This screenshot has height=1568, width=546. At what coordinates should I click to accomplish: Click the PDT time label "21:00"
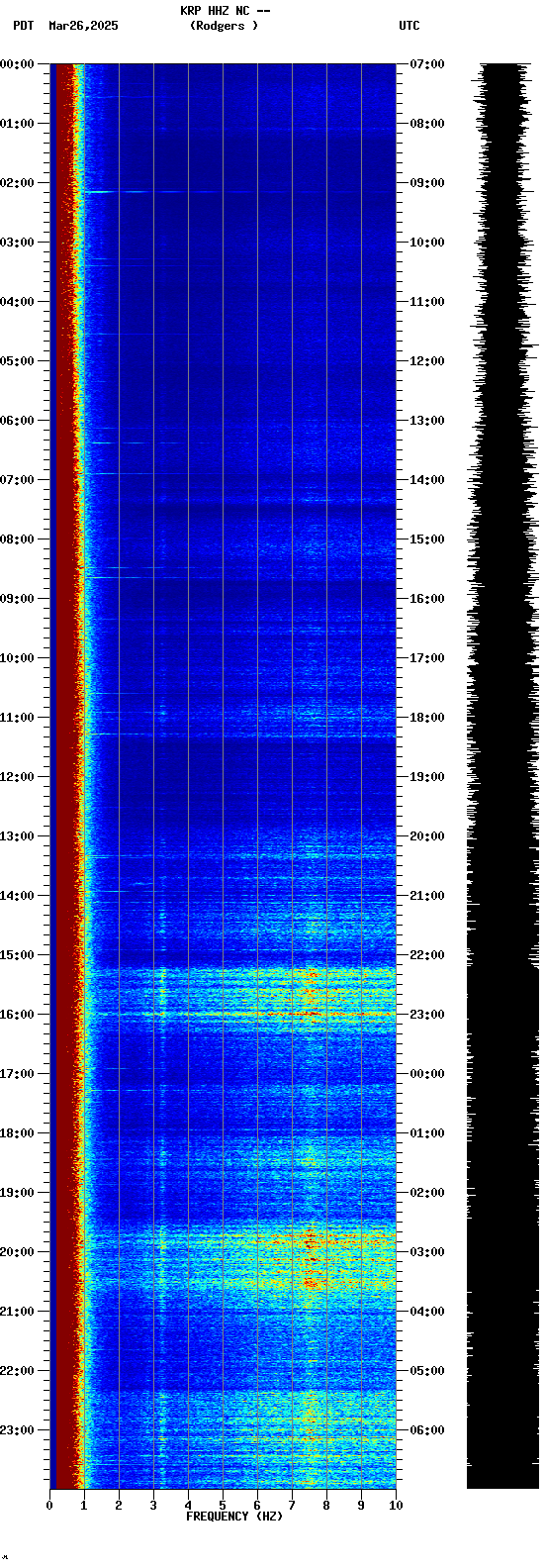coord(18,1312)
